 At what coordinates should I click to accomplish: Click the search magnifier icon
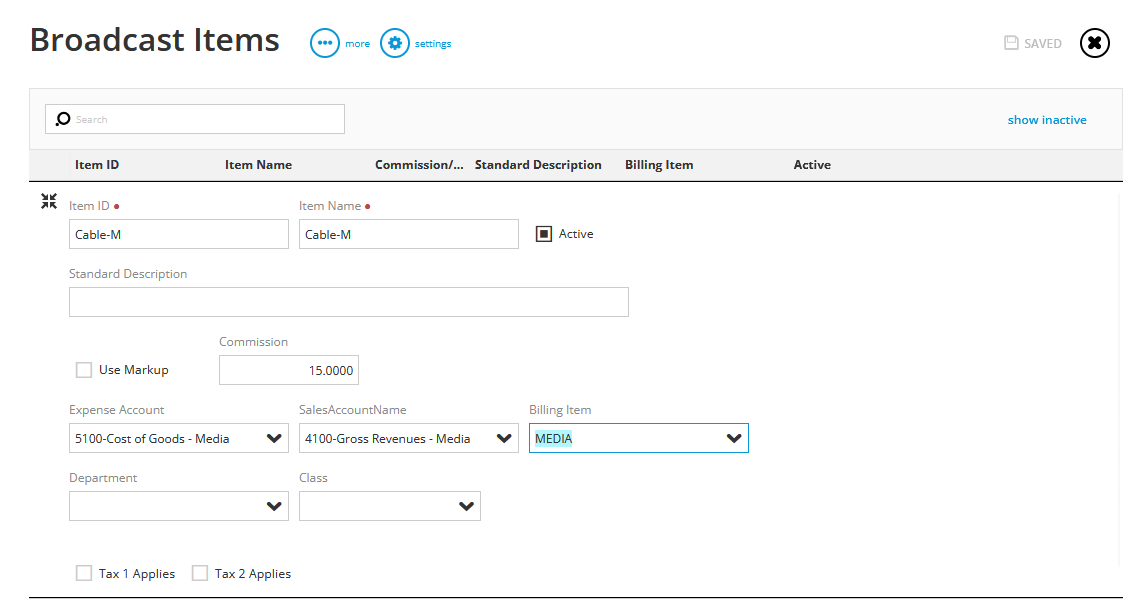[x=63, y=119]
